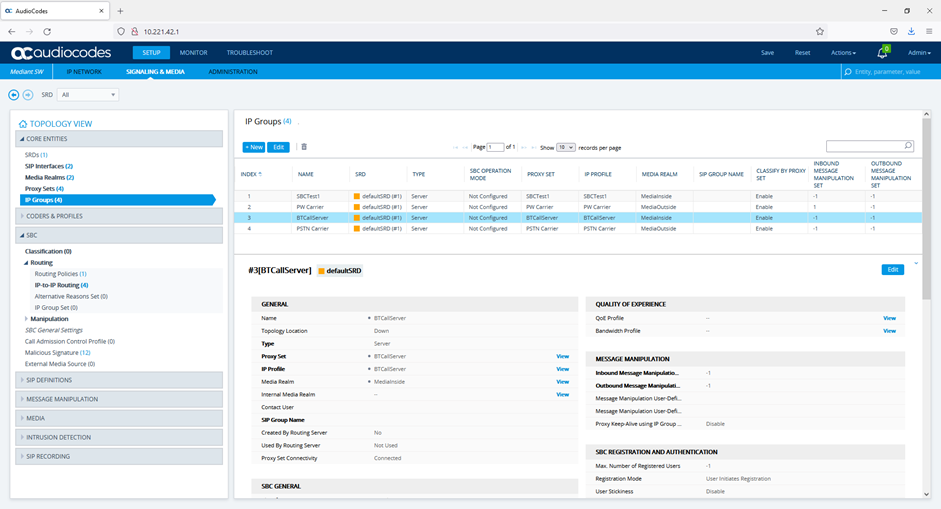941x509 pixels.
Task: Open a new browser tab
Action: click(x=121, y=11)
